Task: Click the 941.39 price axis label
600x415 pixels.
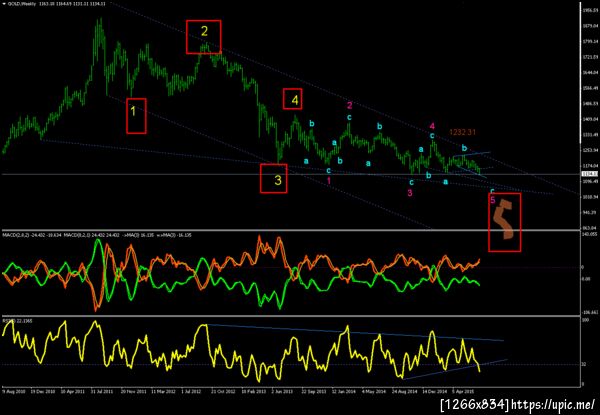Action: (x=589, y=212)
